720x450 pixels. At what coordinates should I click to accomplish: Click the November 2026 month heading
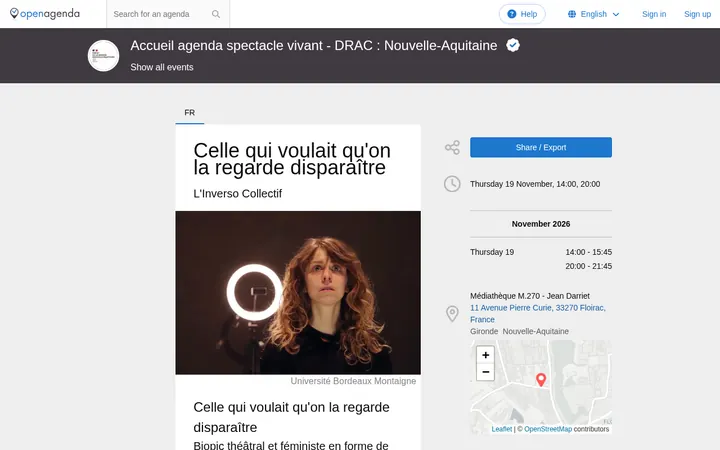[541, 224]
